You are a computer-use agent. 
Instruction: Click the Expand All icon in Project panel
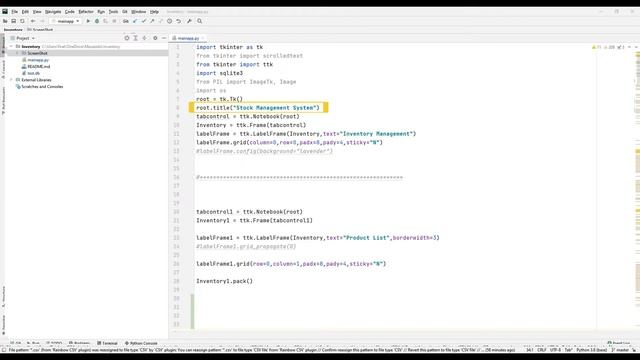tap(136, 38)
